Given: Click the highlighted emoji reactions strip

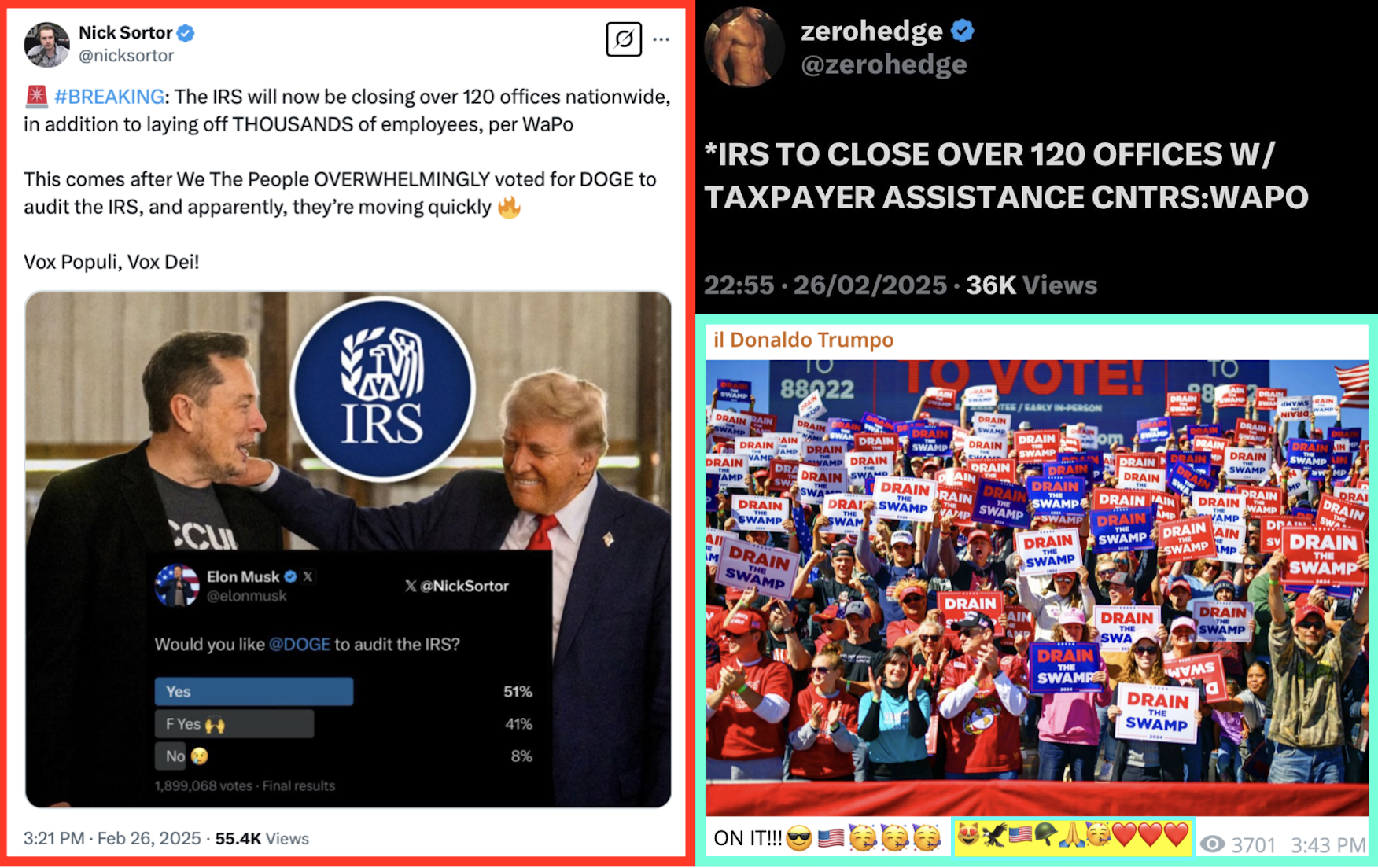Looking at the screenshot, I should point(1073,836).
